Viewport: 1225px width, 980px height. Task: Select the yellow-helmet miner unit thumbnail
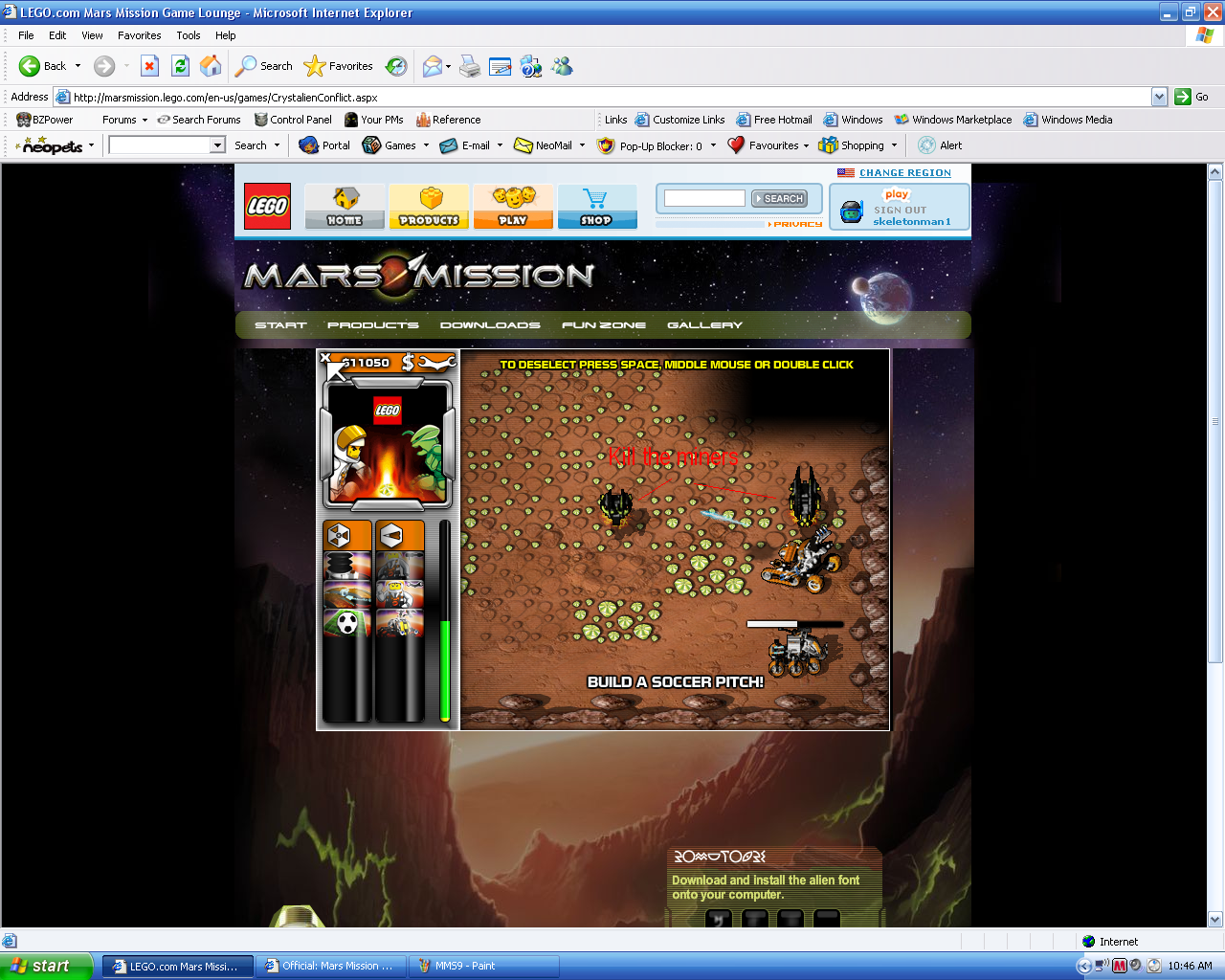click(x=400, y=594)
